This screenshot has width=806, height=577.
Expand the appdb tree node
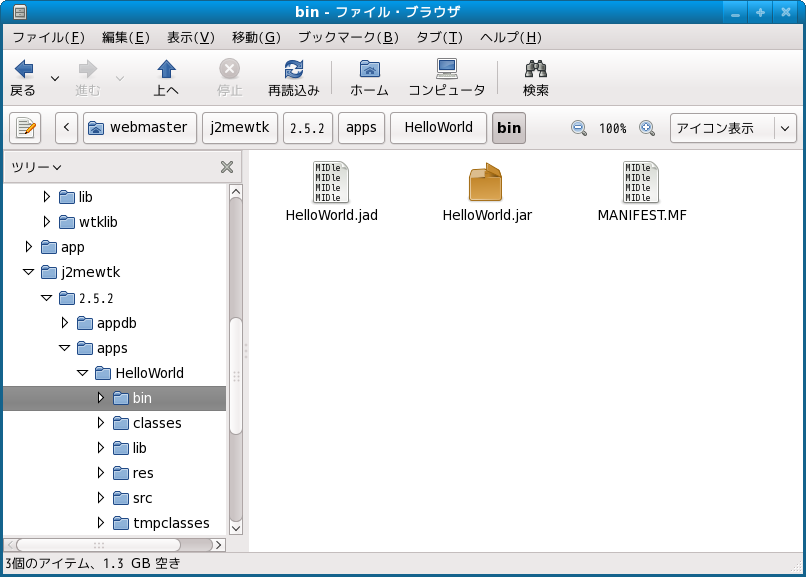click(64, 323)
